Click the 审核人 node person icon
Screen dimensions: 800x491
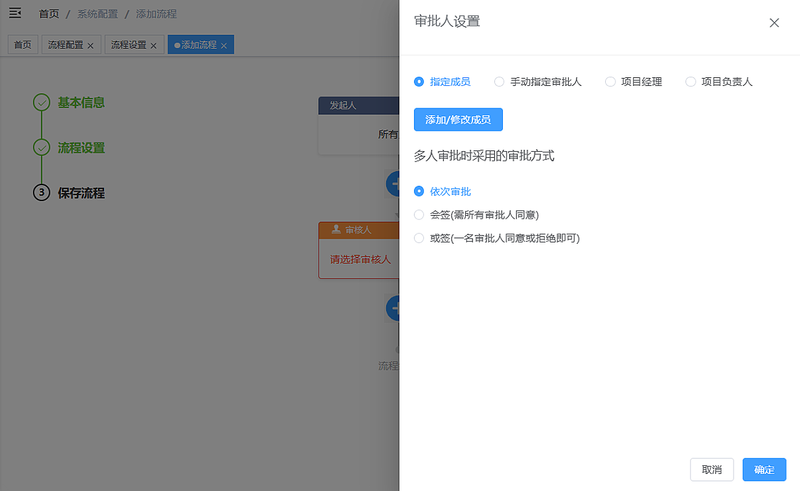[336, 229]
